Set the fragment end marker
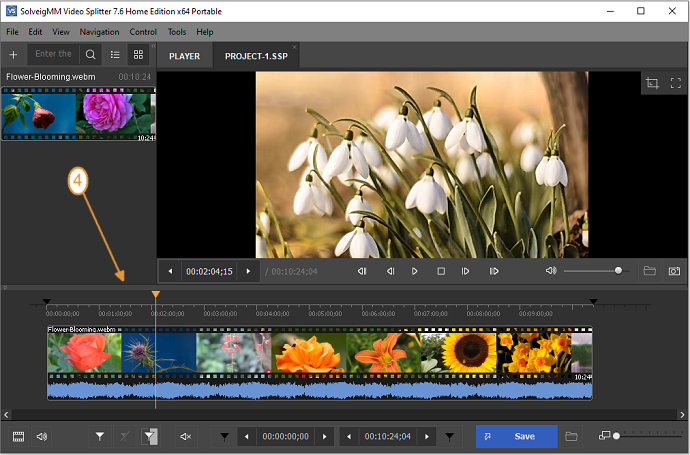 (449, 437)
